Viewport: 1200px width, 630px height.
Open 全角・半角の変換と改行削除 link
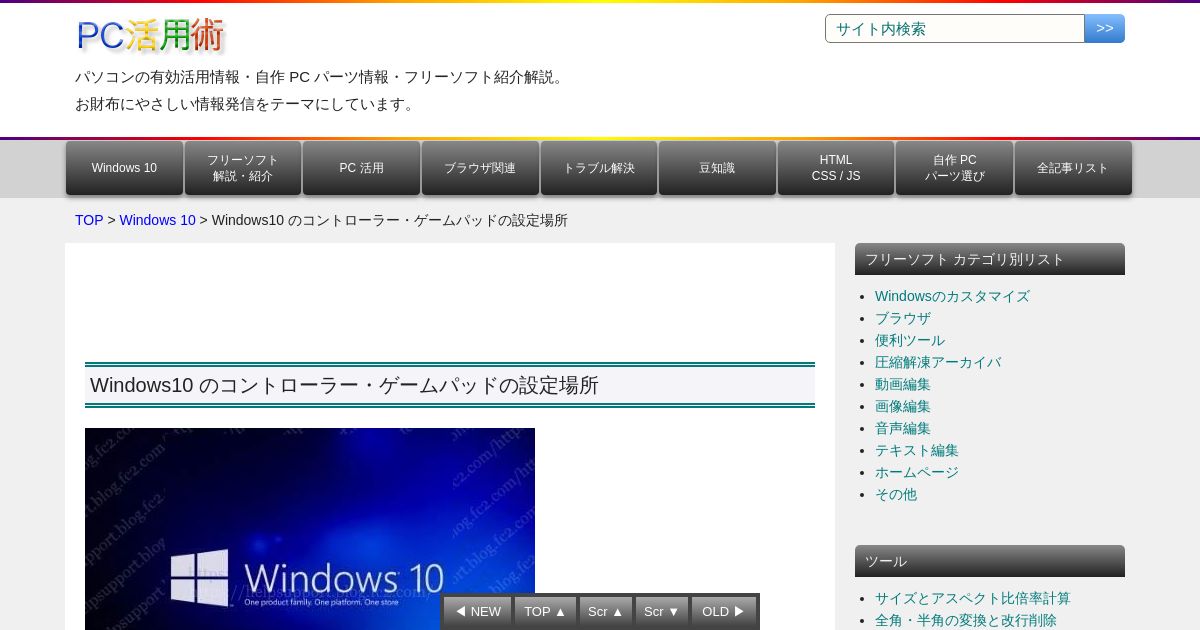[x=966, y=620]
